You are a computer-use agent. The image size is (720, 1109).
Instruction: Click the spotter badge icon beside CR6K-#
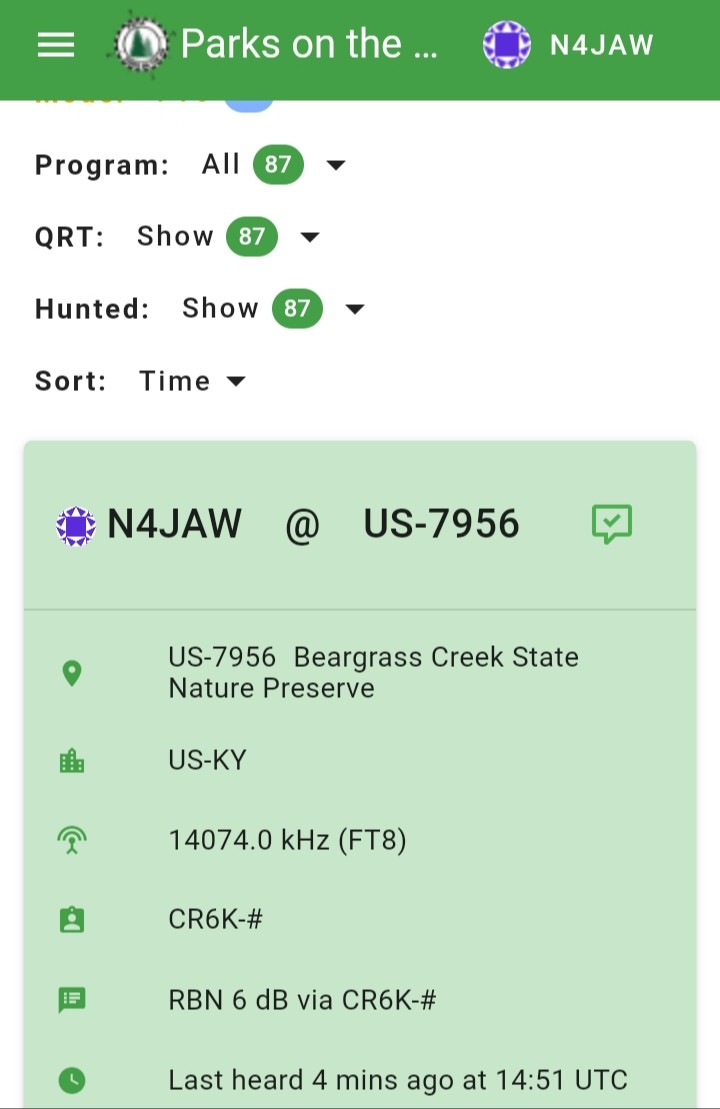point(71,919)
